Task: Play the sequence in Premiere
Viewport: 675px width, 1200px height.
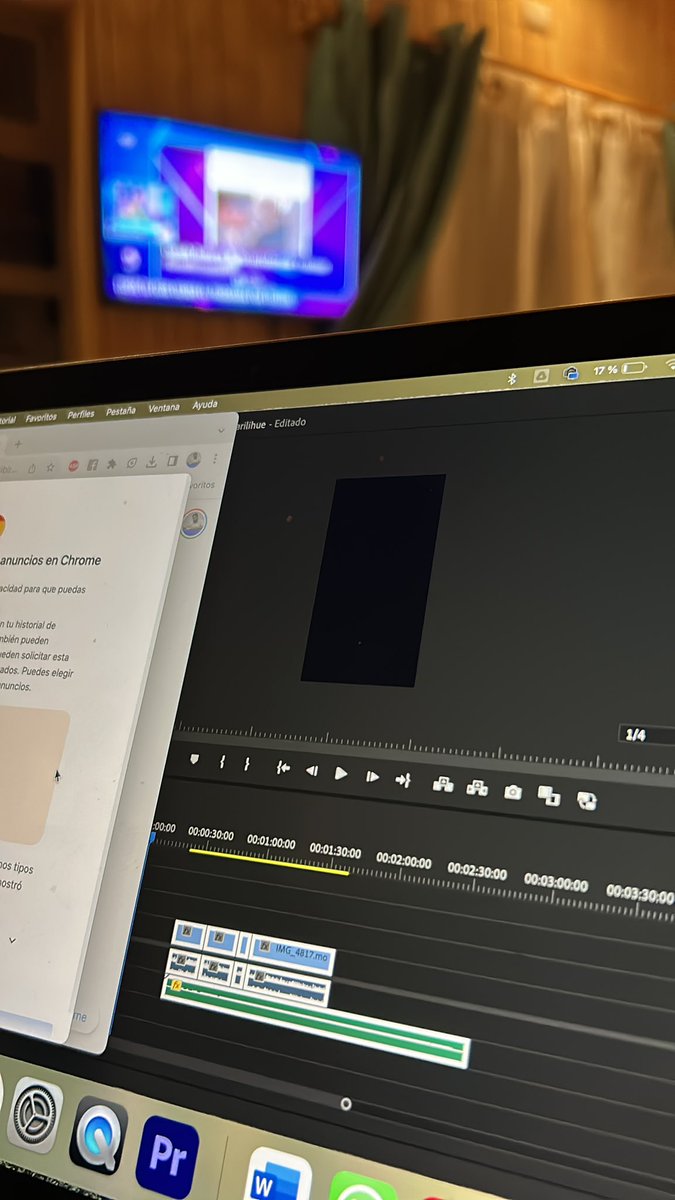Action: [x=341, y=773]
